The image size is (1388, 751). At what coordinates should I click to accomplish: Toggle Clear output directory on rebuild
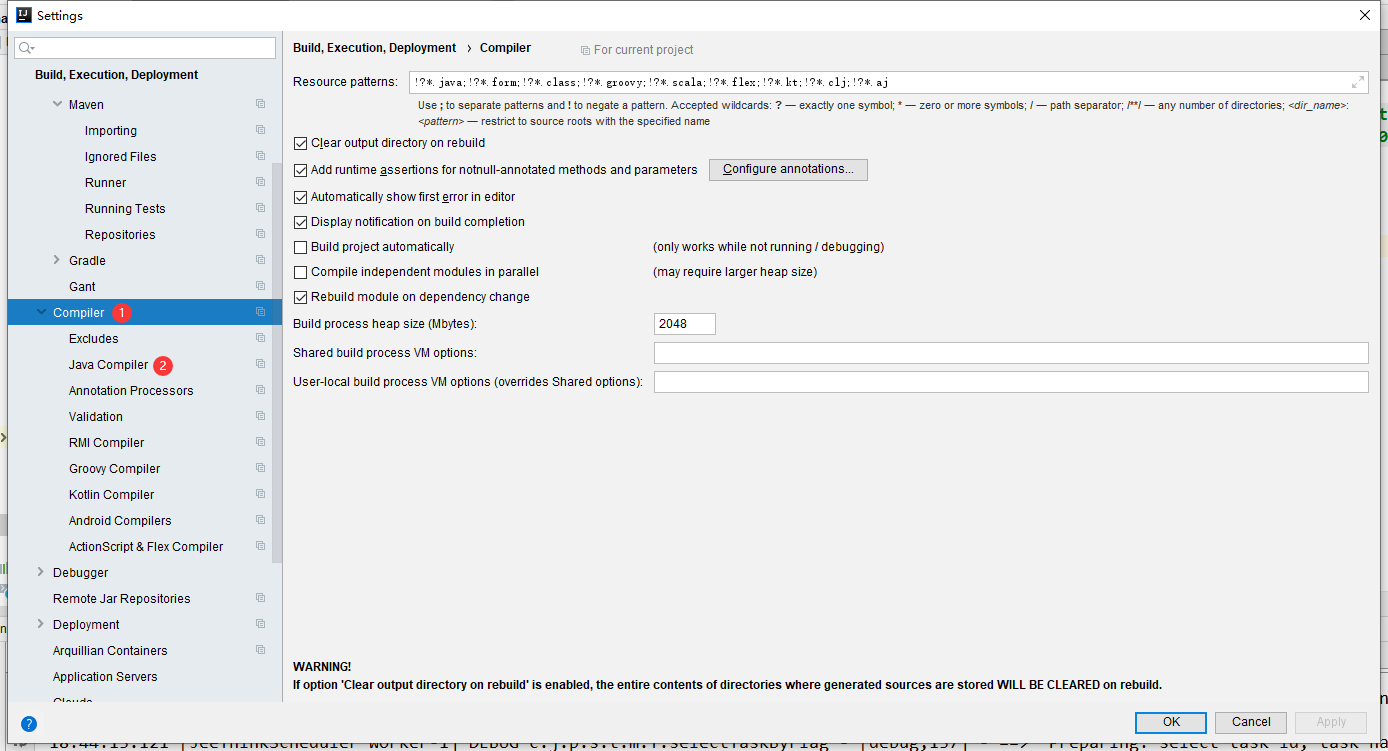[x=301, y=143]
